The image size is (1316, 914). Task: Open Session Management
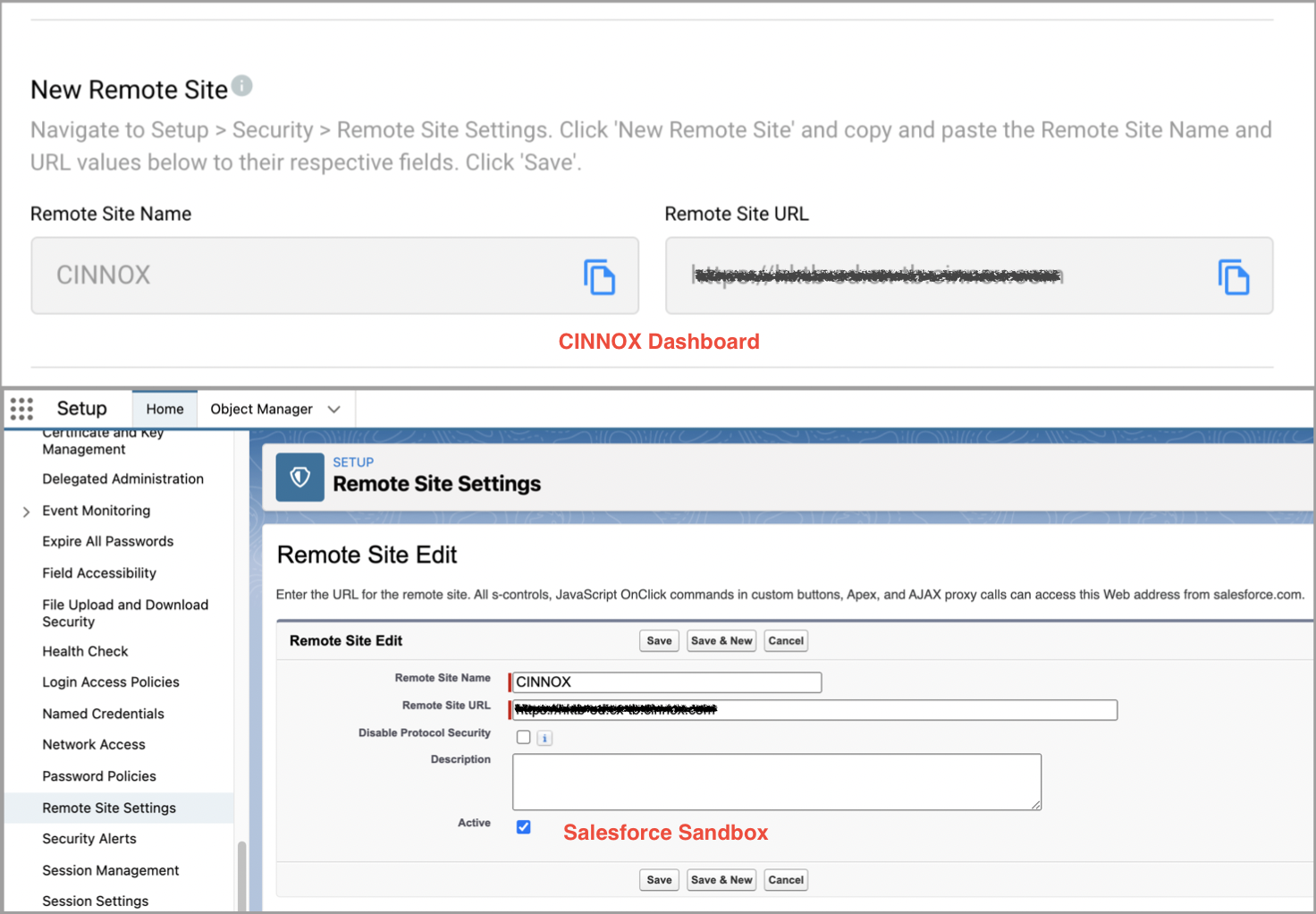[111, 870]
